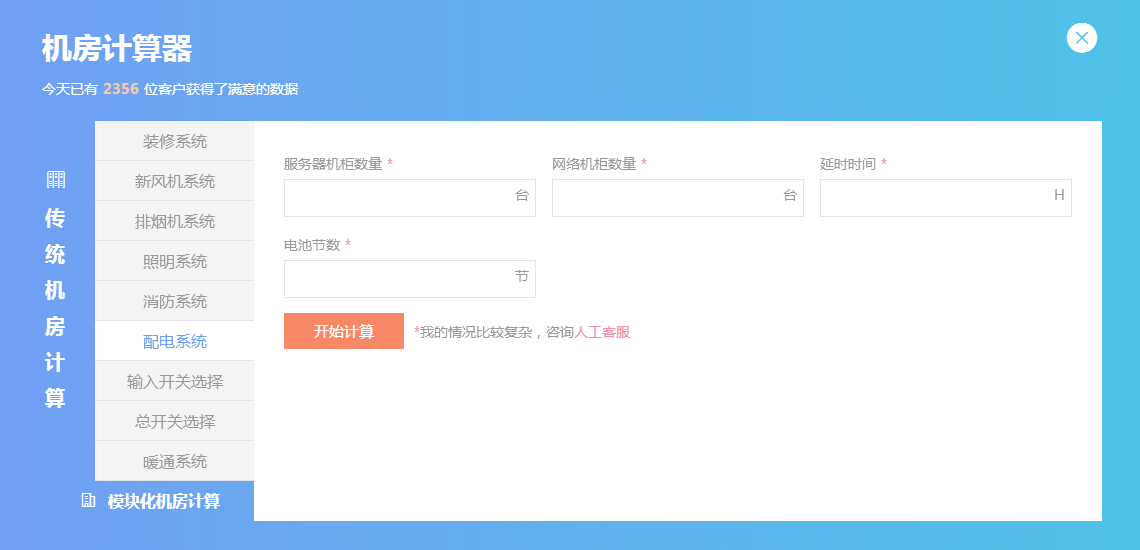Click the 电池节数 input field

(409, 279)
